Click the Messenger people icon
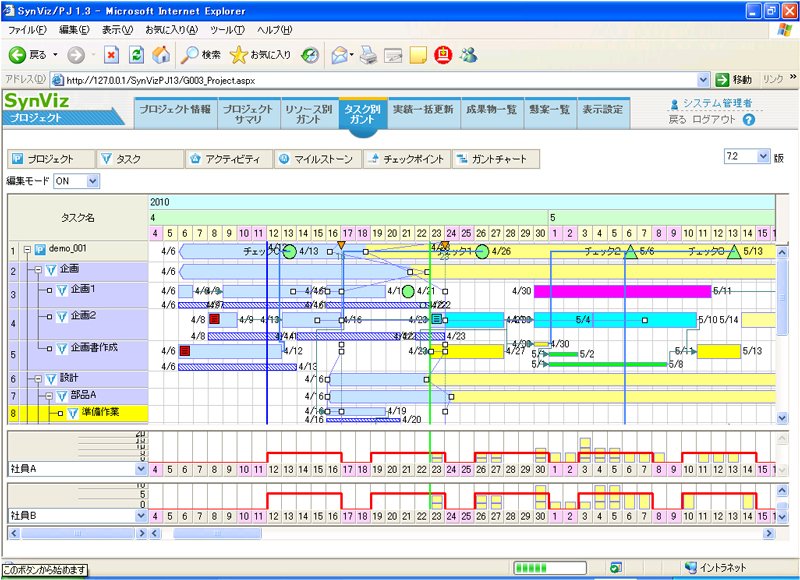Screen dimensions: 800x580 click(468, 55)
